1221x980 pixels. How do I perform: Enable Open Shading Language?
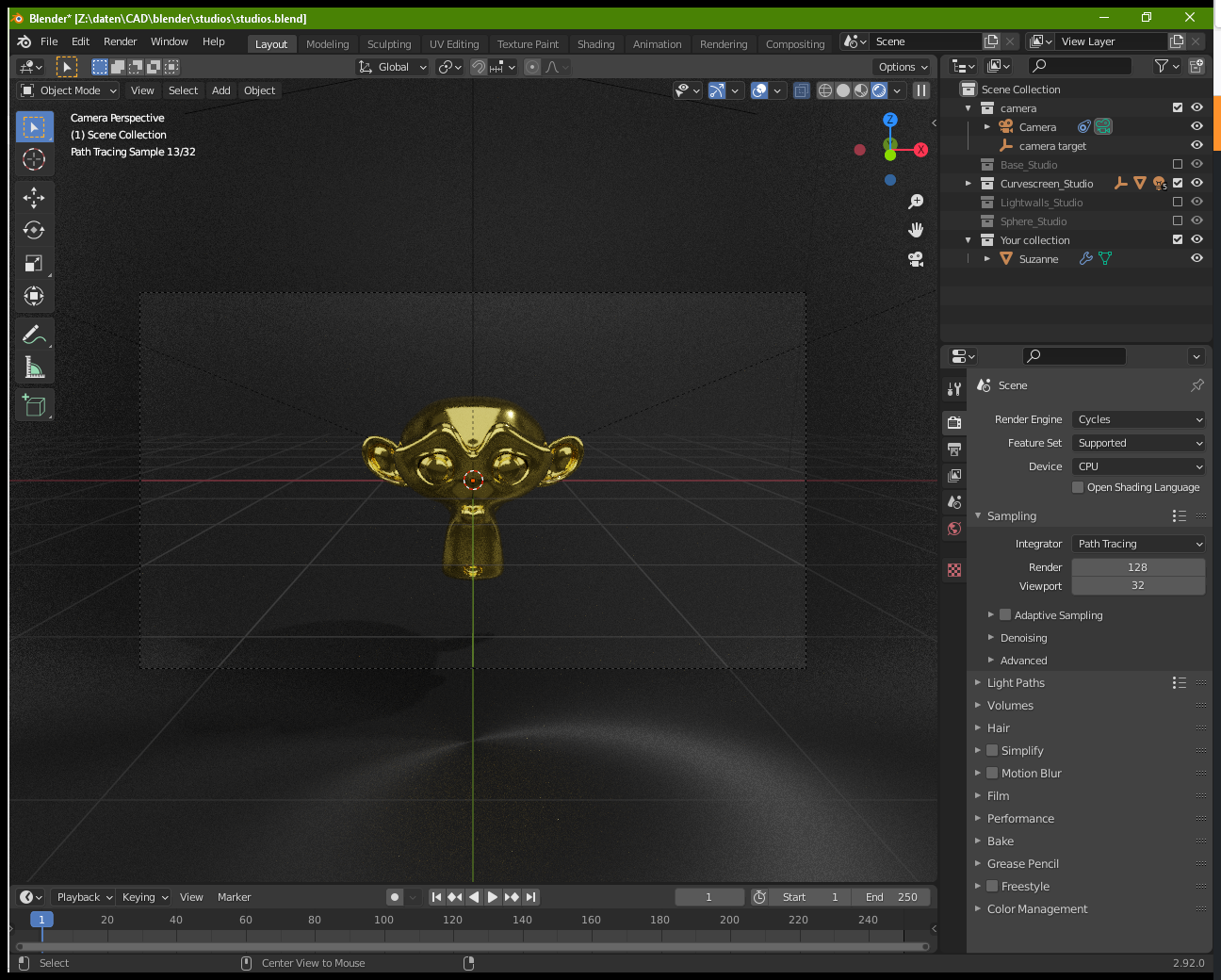(x=1077, y=487)
